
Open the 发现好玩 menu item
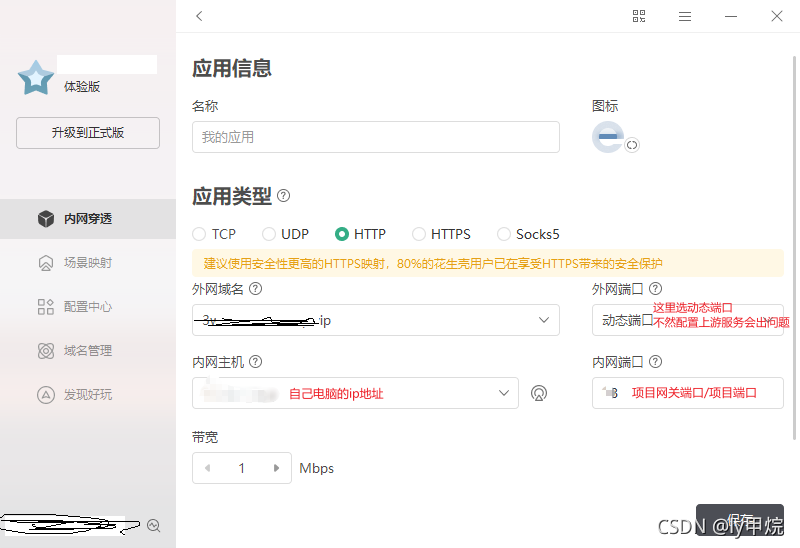(88, 394)
